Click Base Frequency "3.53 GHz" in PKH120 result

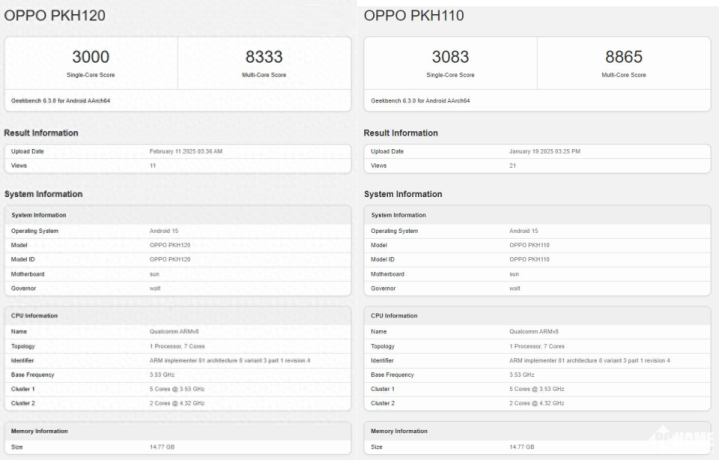coord(162,375)
